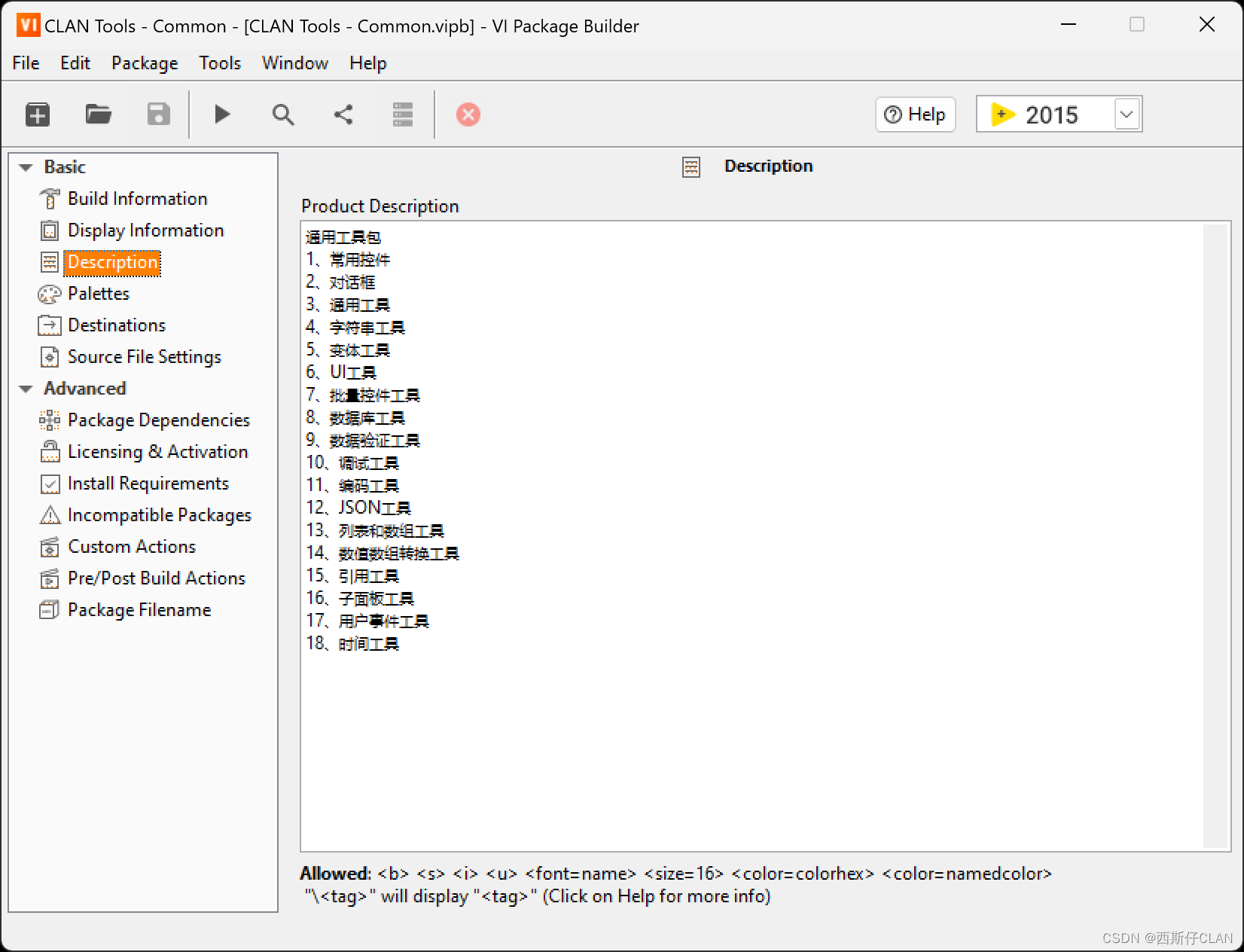Select the Destinations category

pyautogui.click(x=116, y=325)
